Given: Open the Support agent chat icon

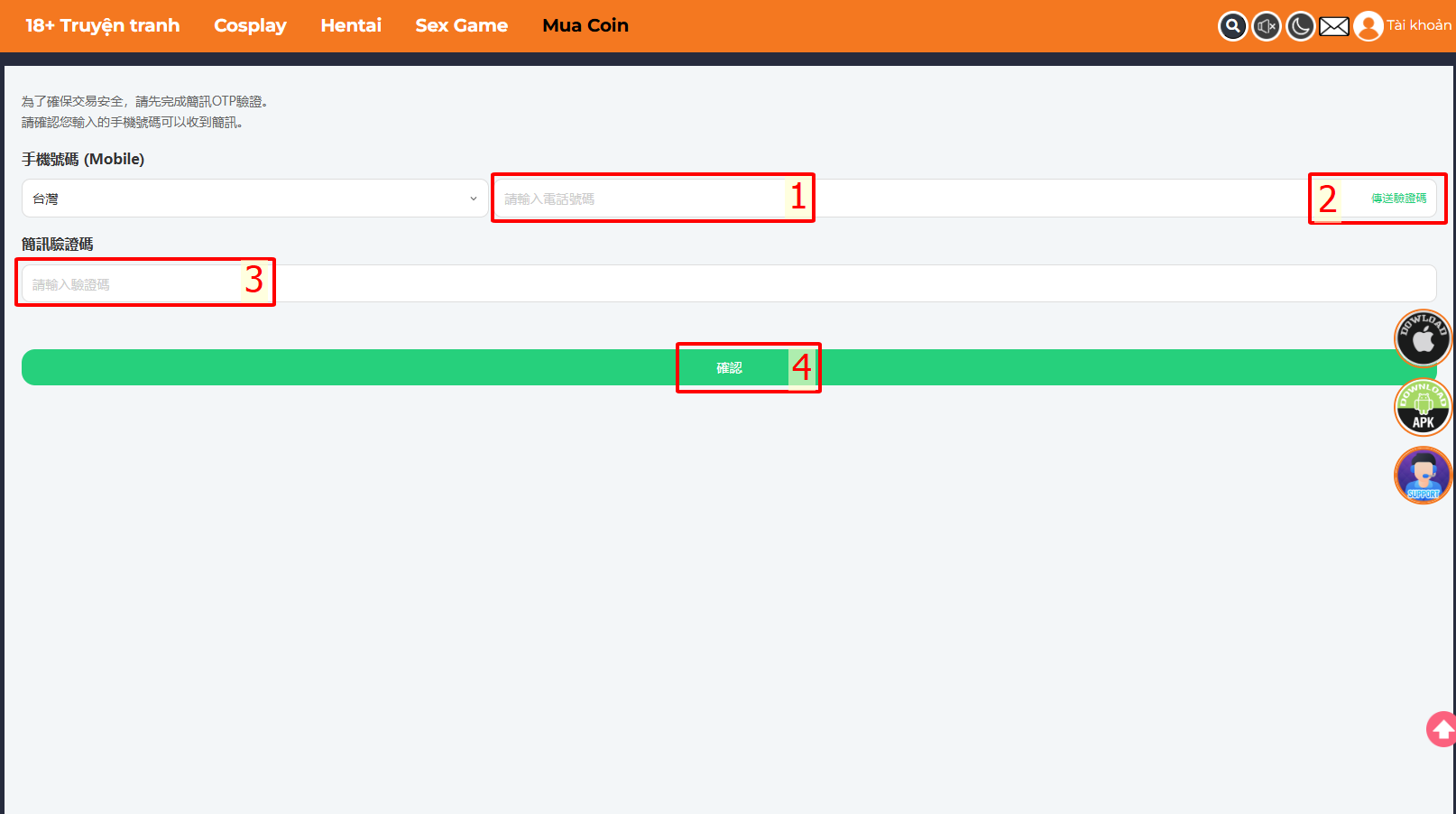Looking at the screenshot, I should tap(1423, 475).
